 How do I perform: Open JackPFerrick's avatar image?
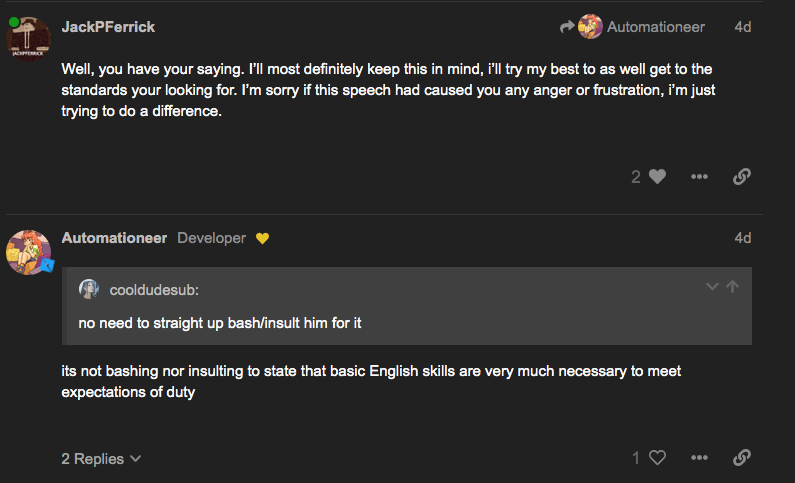pyautogui.click(x=30, y=37)
